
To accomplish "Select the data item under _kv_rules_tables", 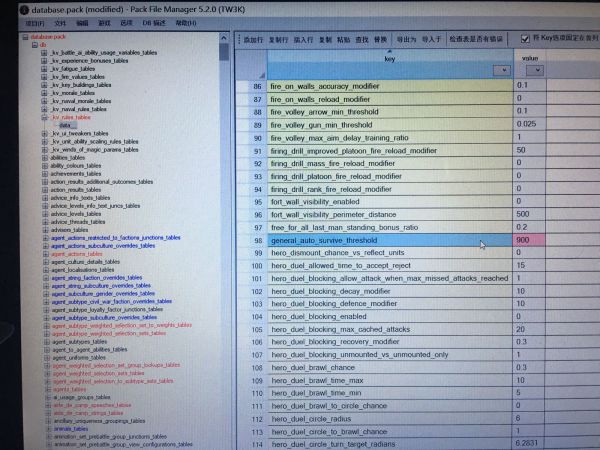I will click(x=65, y=126).
